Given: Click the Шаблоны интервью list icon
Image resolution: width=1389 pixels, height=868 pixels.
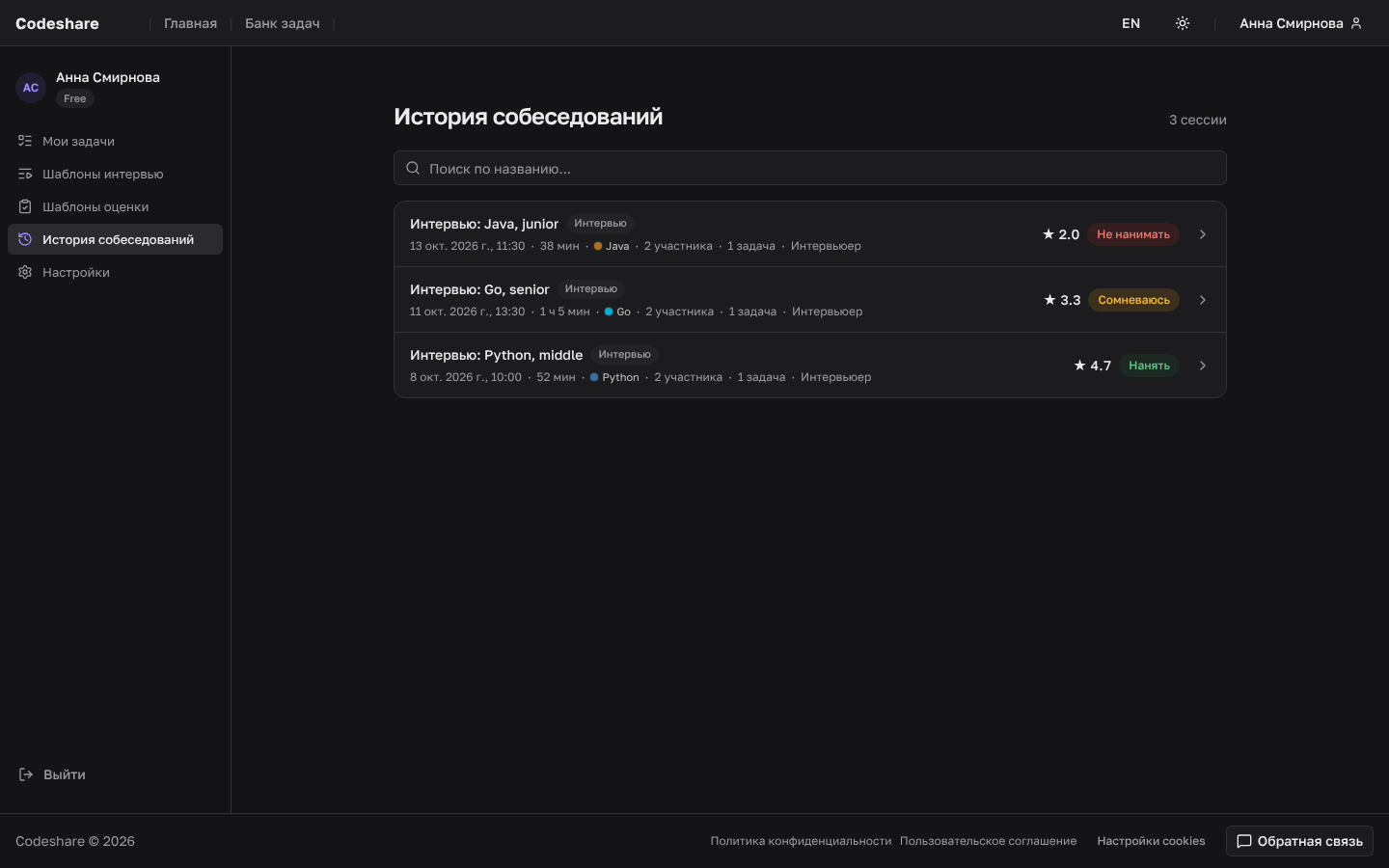Looking at the screenshot, I should [x=25, y=174].
